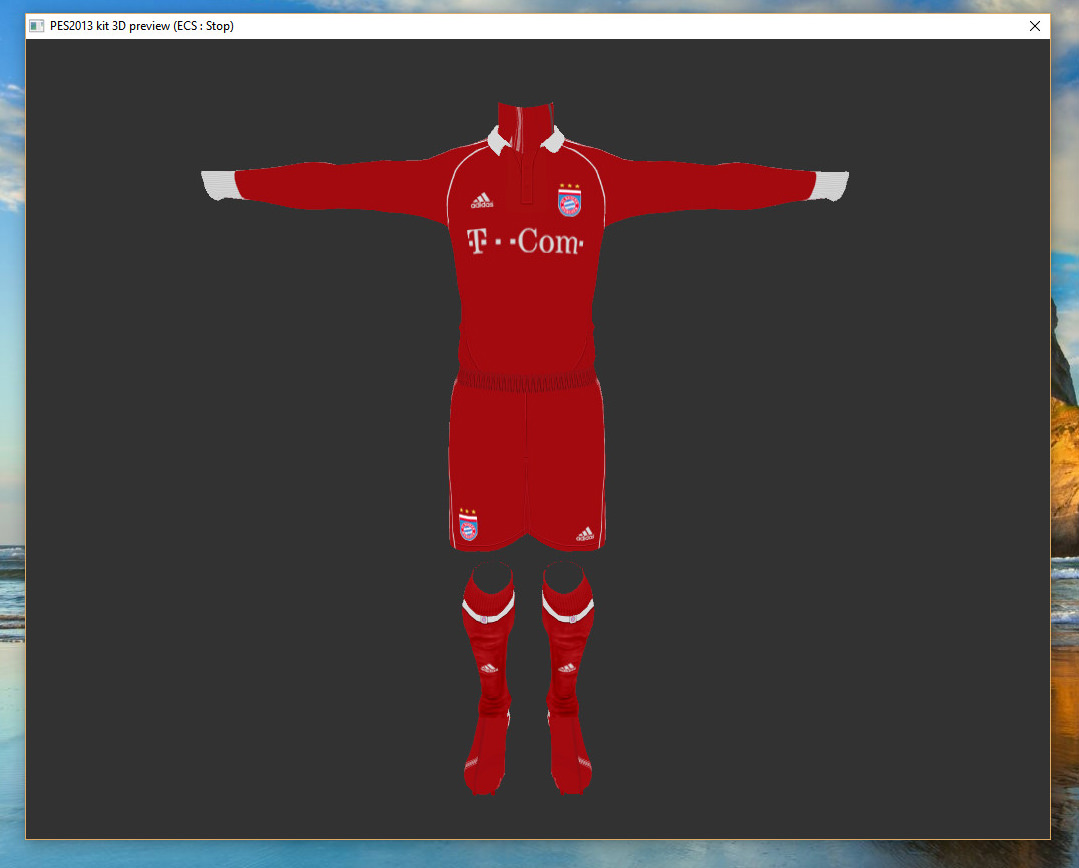
Task: Select the adidas logo on the right sock
Action: (x=567, y=667)
